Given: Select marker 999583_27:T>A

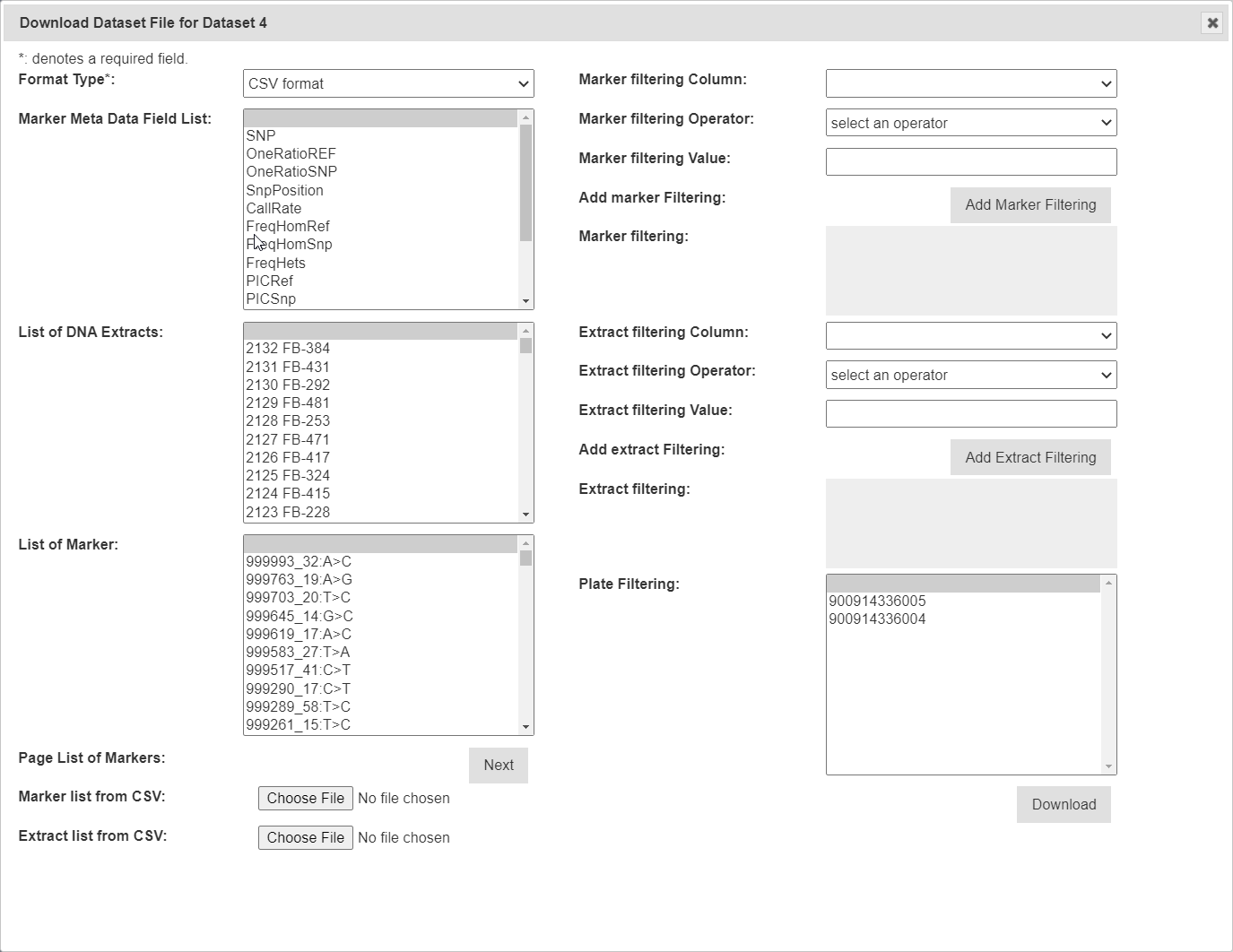Looking at the screenshot, I should click(298, 652).
